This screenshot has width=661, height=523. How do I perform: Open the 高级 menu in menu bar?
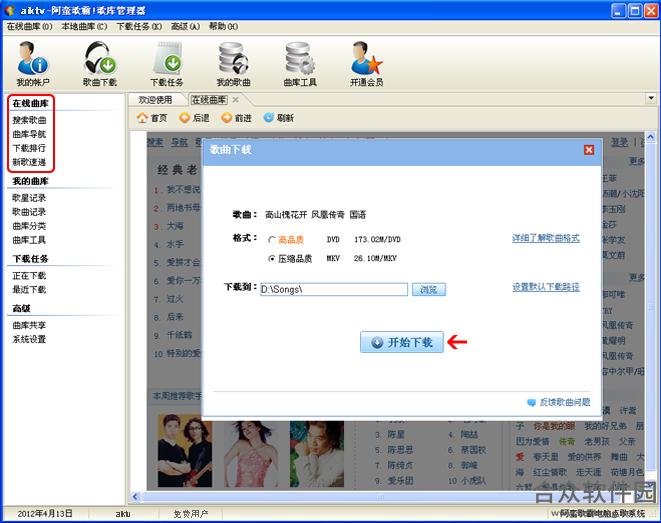pyautogui.click(x=185, y=27)
